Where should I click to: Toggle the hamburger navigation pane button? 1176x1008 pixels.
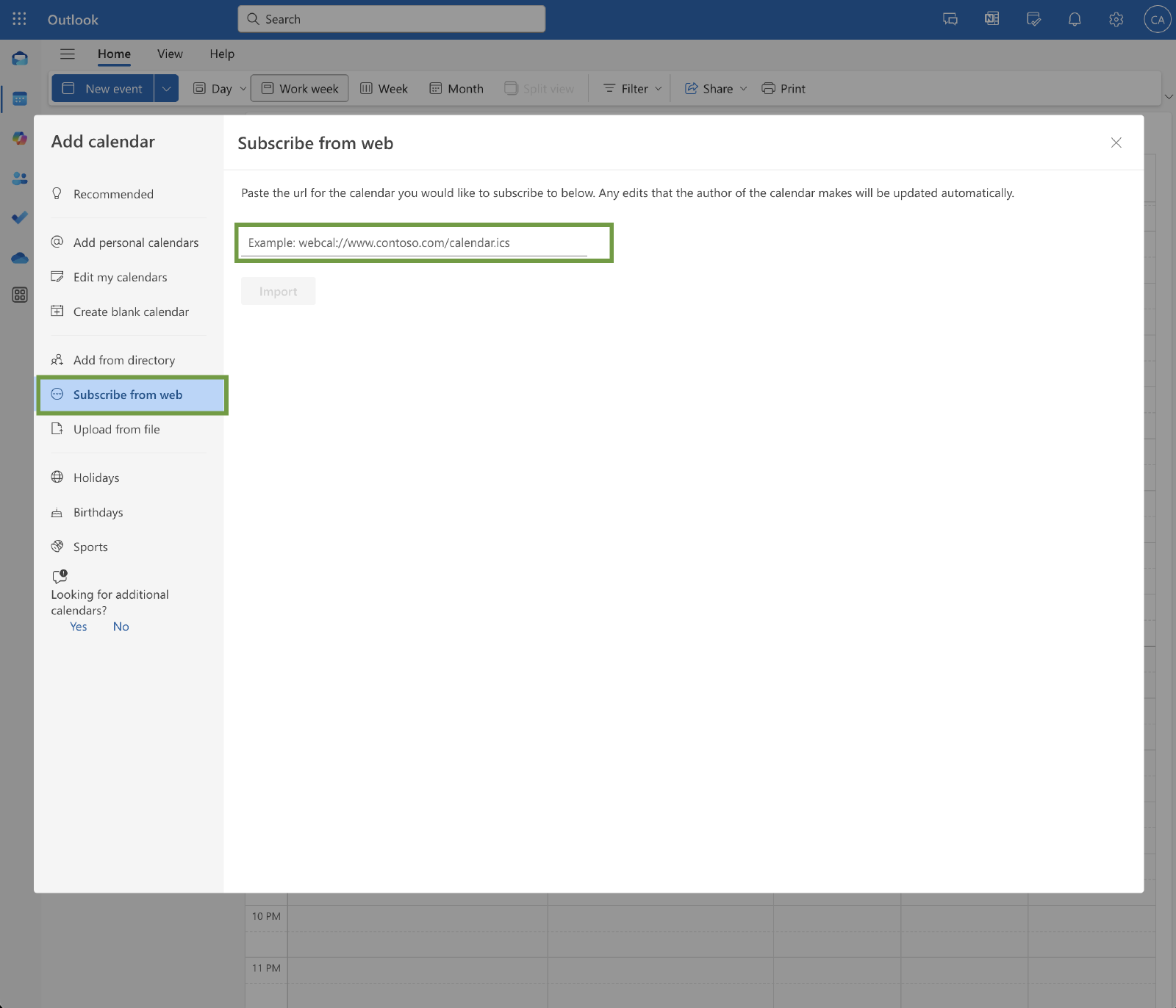click(68, 54)
